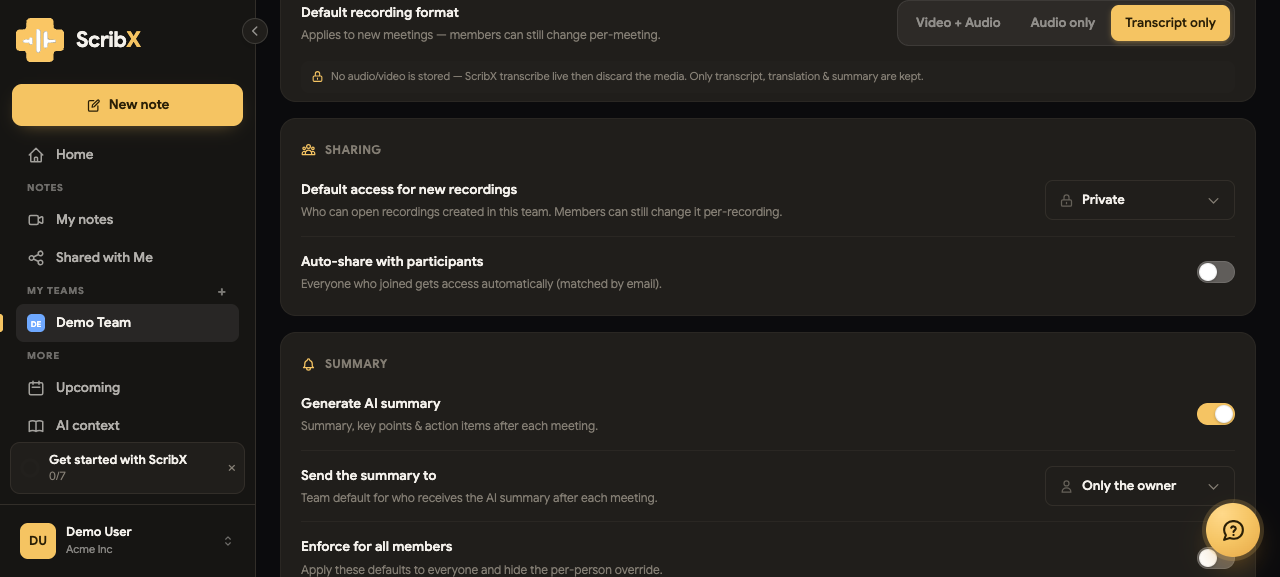Click the ScribX logo icon

point(40,40)
